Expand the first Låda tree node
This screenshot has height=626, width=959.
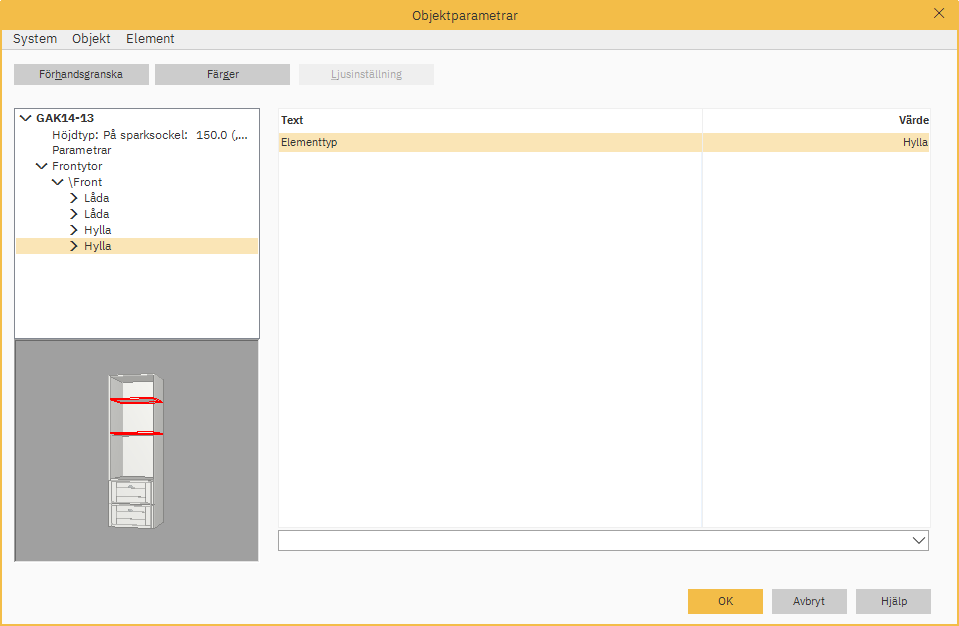72,197
